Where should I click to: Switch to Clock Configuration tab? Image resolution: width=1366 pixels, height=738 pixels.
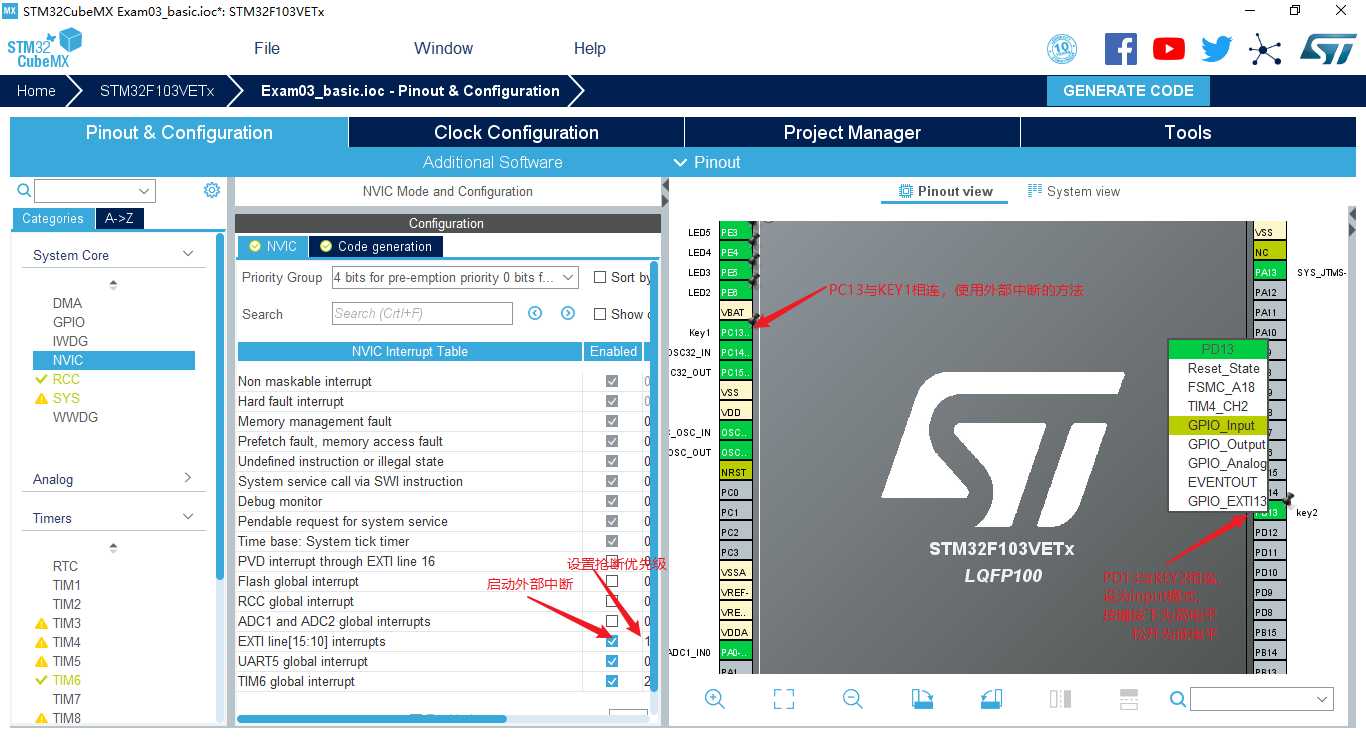click(x=516, y=132)
